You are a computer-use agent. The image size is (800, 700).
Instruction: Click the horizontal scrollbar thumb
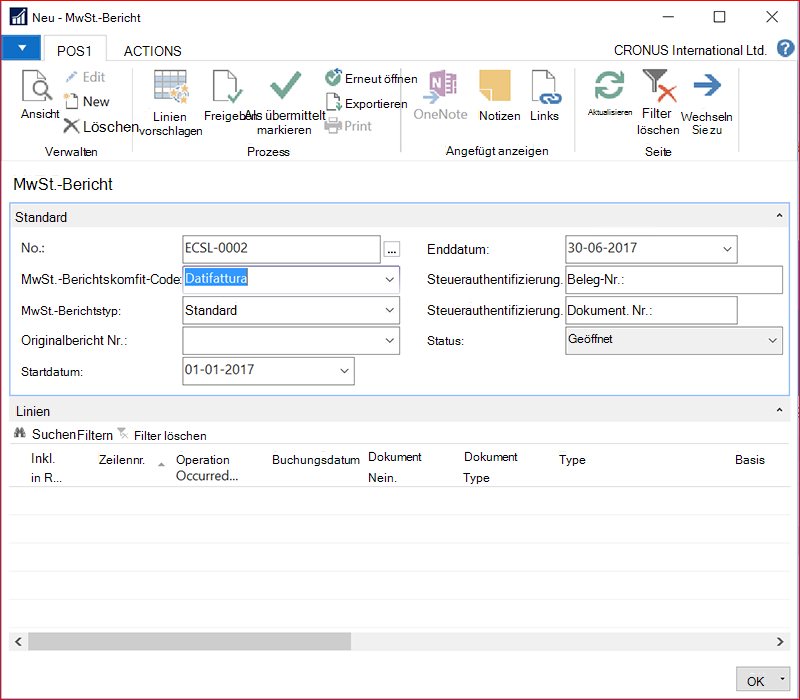[189, 641]
